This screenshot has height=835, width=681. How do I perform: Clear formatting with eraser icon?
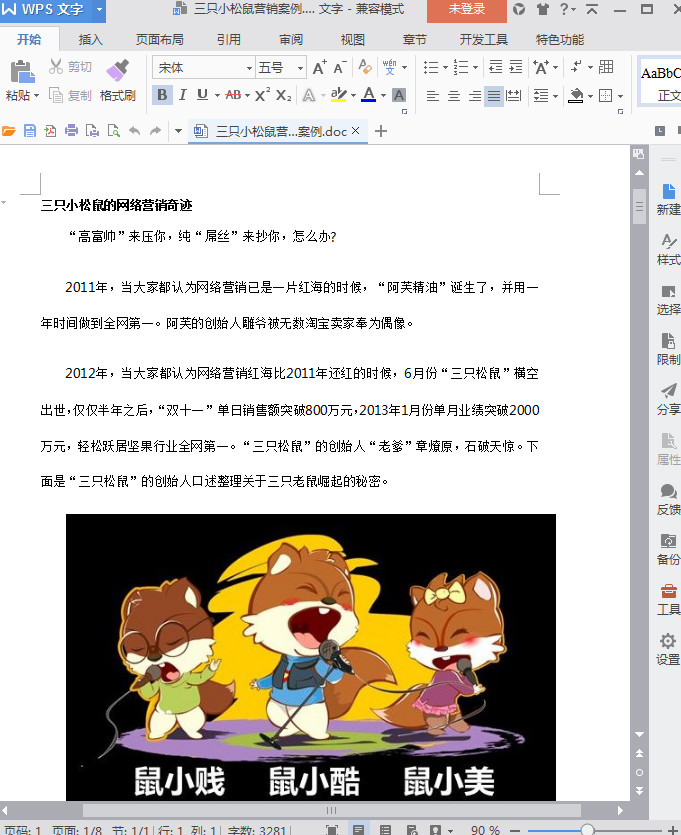[x=365, y=67]
